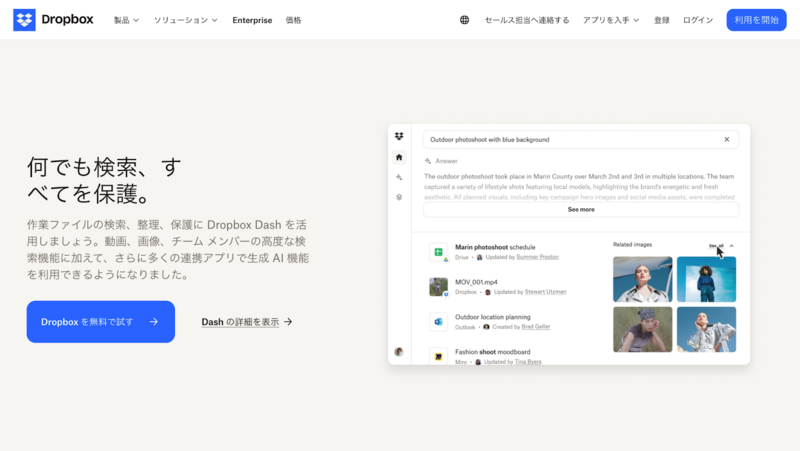Click the Marin photoshoot schedule title
The image size is (800, 451).
495,247
